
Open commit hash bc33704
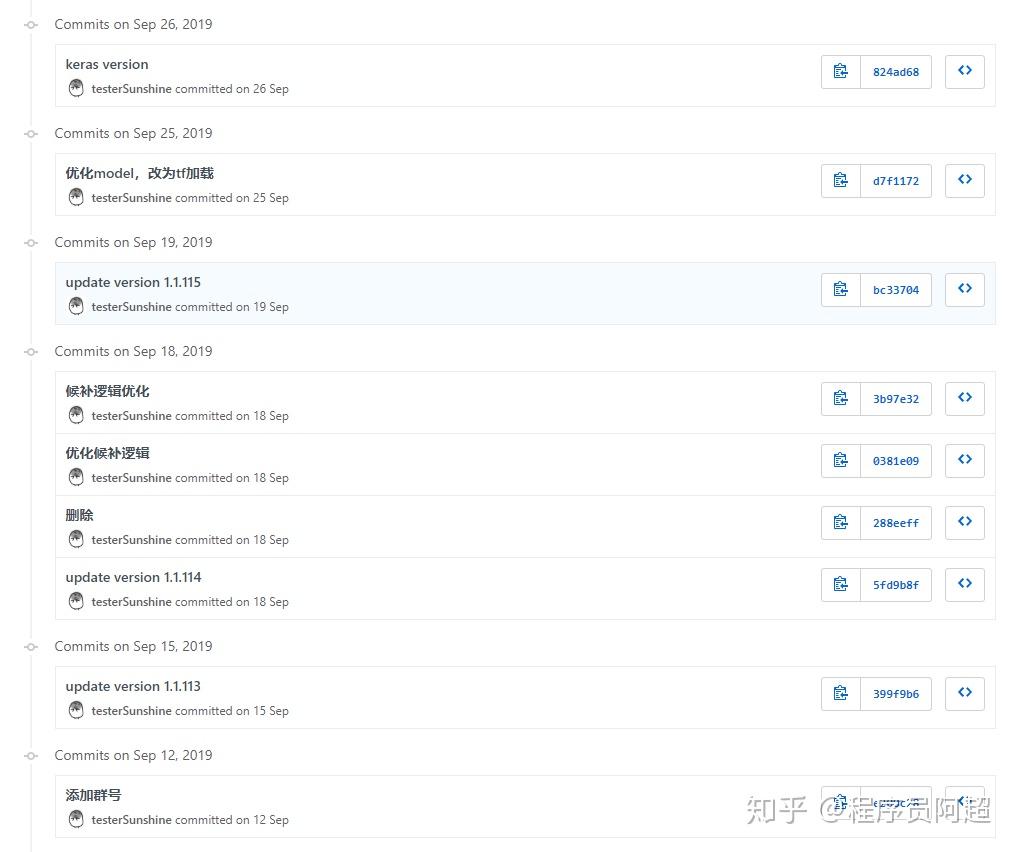click(896, 289)
